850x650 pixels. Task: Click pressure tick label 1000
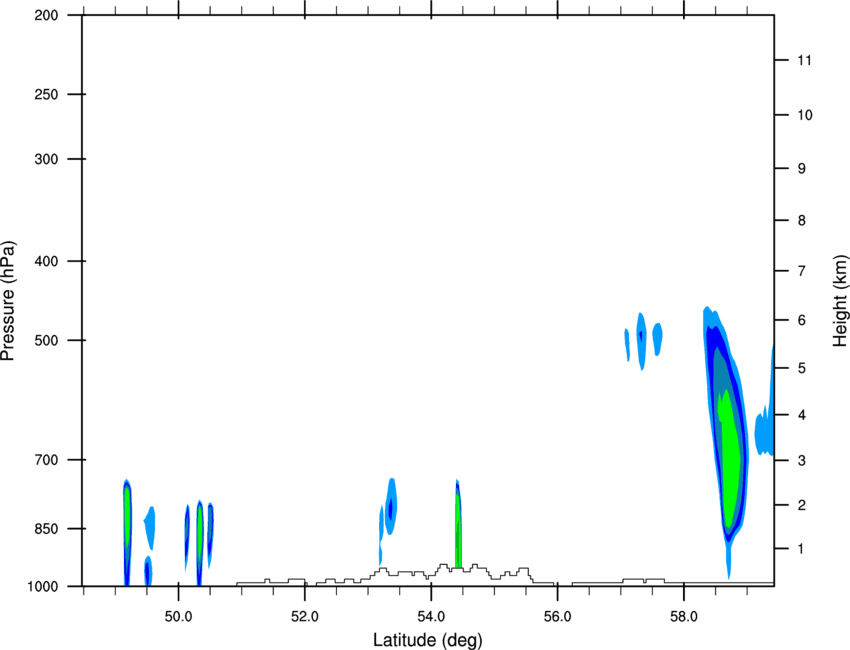(x=42, y=586)
